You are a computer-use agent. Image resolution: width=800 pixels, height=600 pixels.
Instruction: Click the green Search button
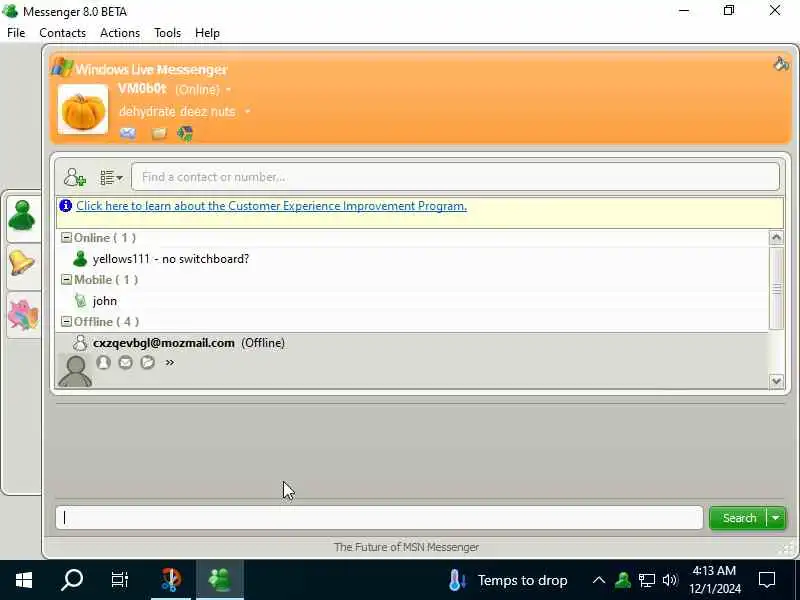coord(738,518)
